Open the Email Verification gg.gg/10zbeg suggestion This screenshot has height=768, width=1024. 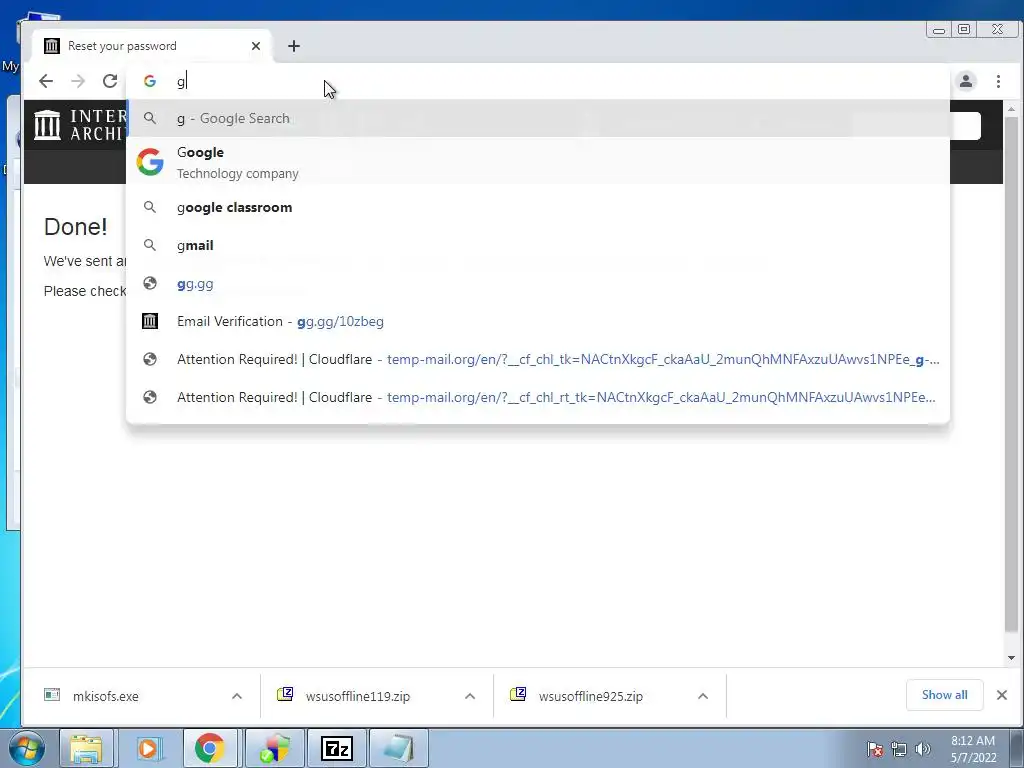coord(538,321)
